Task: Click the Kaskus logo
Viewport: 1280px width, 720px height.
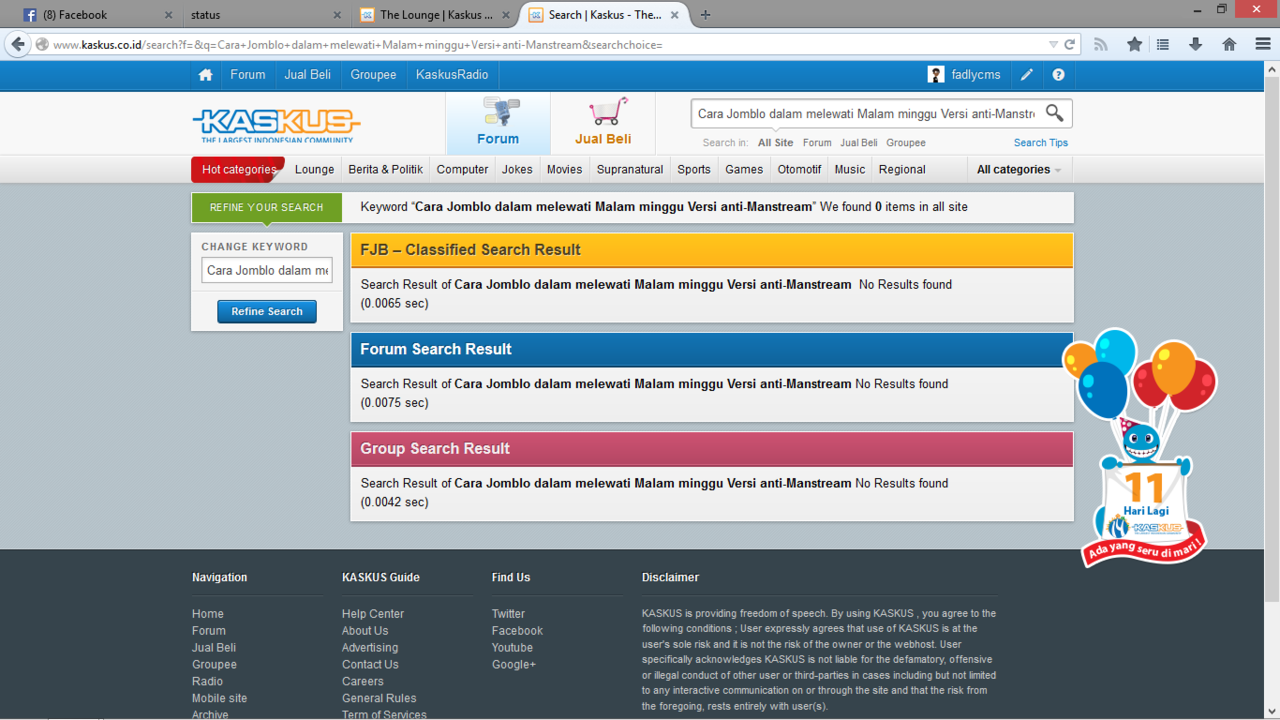Action: (276, 125)
